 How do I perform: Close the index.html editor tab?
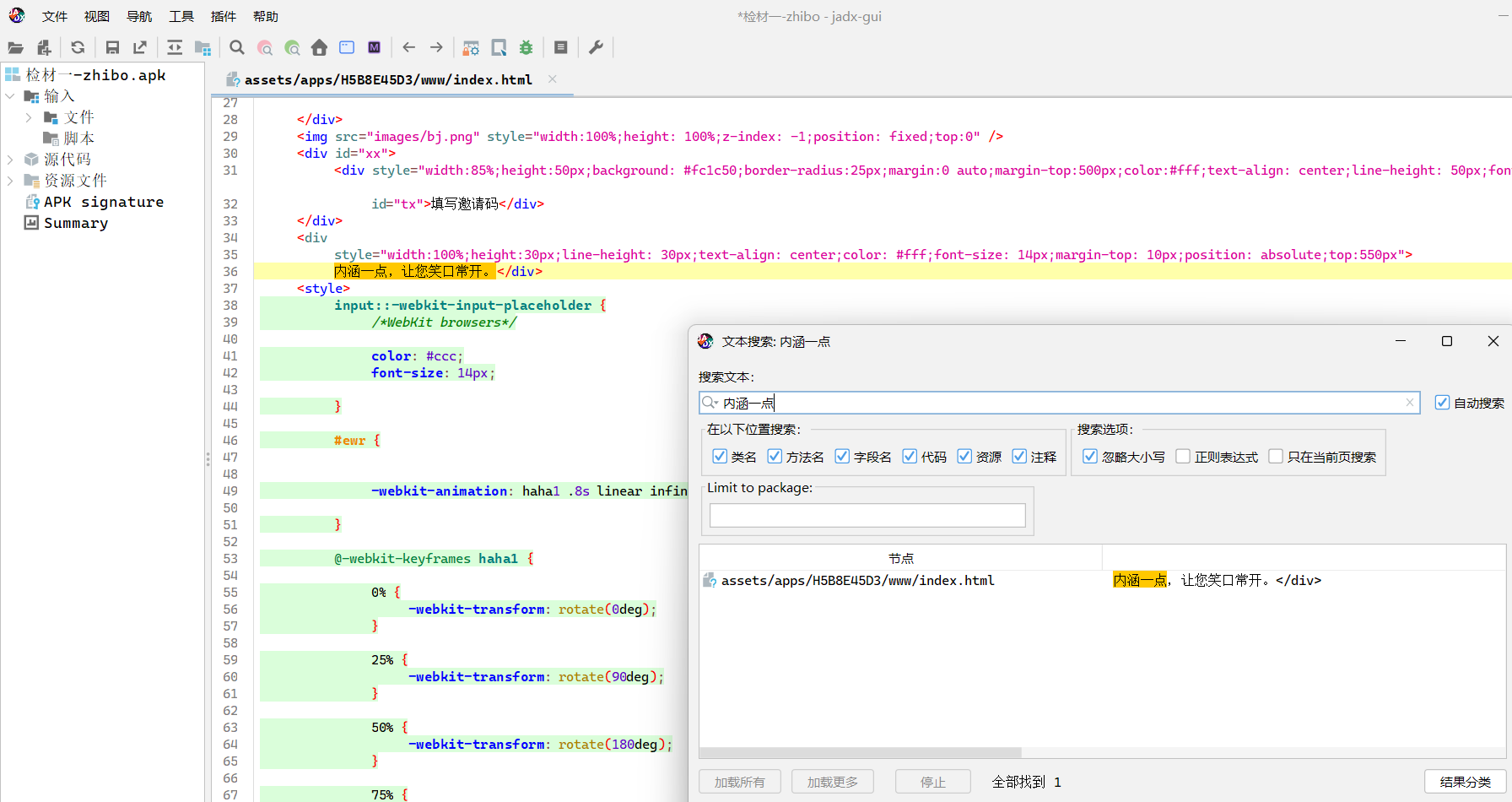(x=553, y=79)
